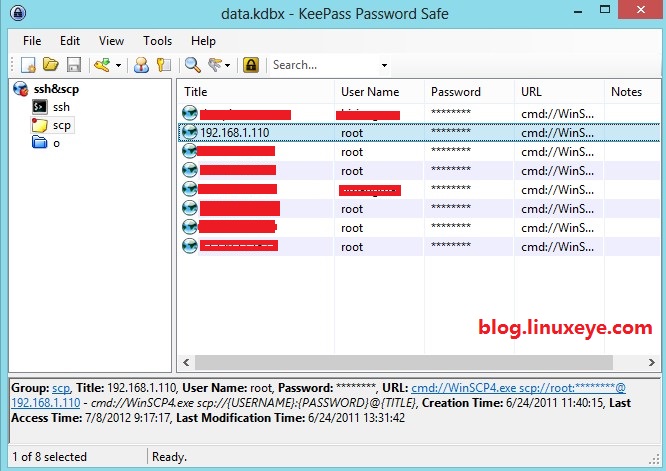
Task: Click the ssh terminal icon
Action: [40, 107]
